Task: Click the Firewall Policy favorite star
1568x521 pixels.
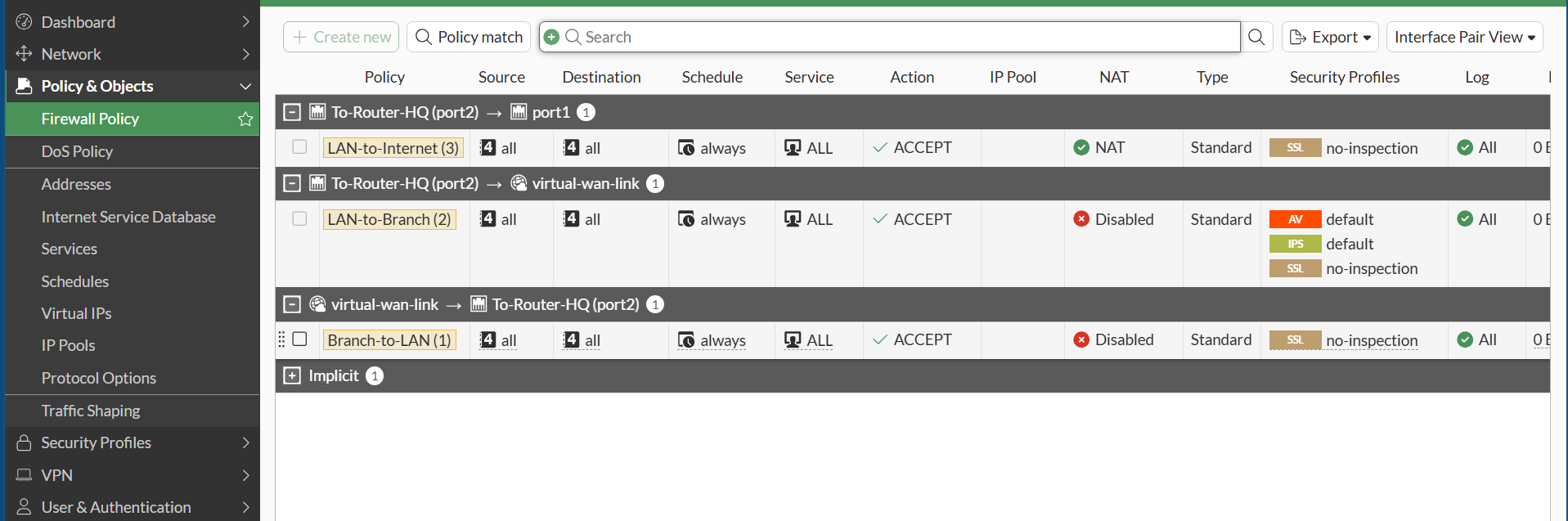Action: click(245, 119)
